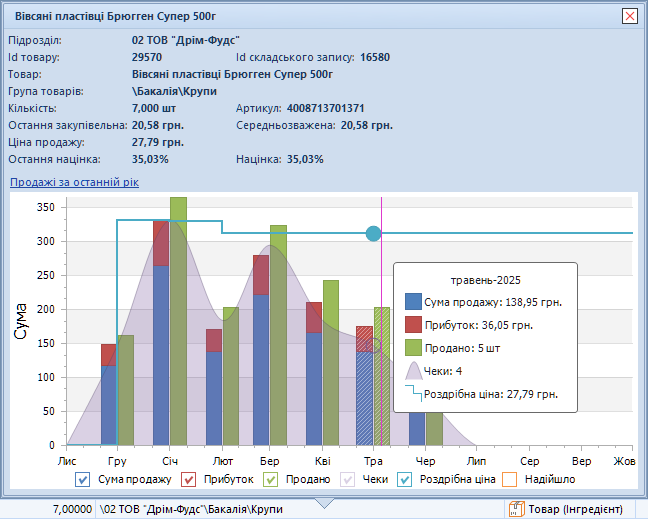Screen dimensions: 648x519
Task: Open the Продажі за останній рік link
Action: click(x=74, y=182)
